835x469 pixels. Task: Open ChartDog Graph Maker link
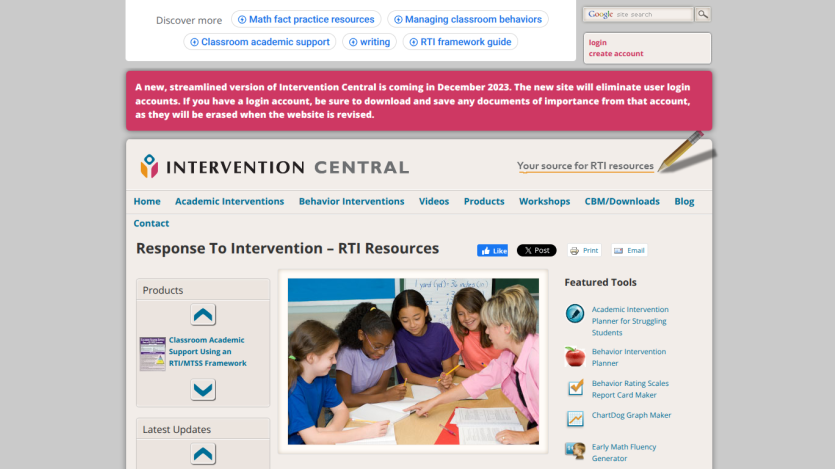click(631, 415)
